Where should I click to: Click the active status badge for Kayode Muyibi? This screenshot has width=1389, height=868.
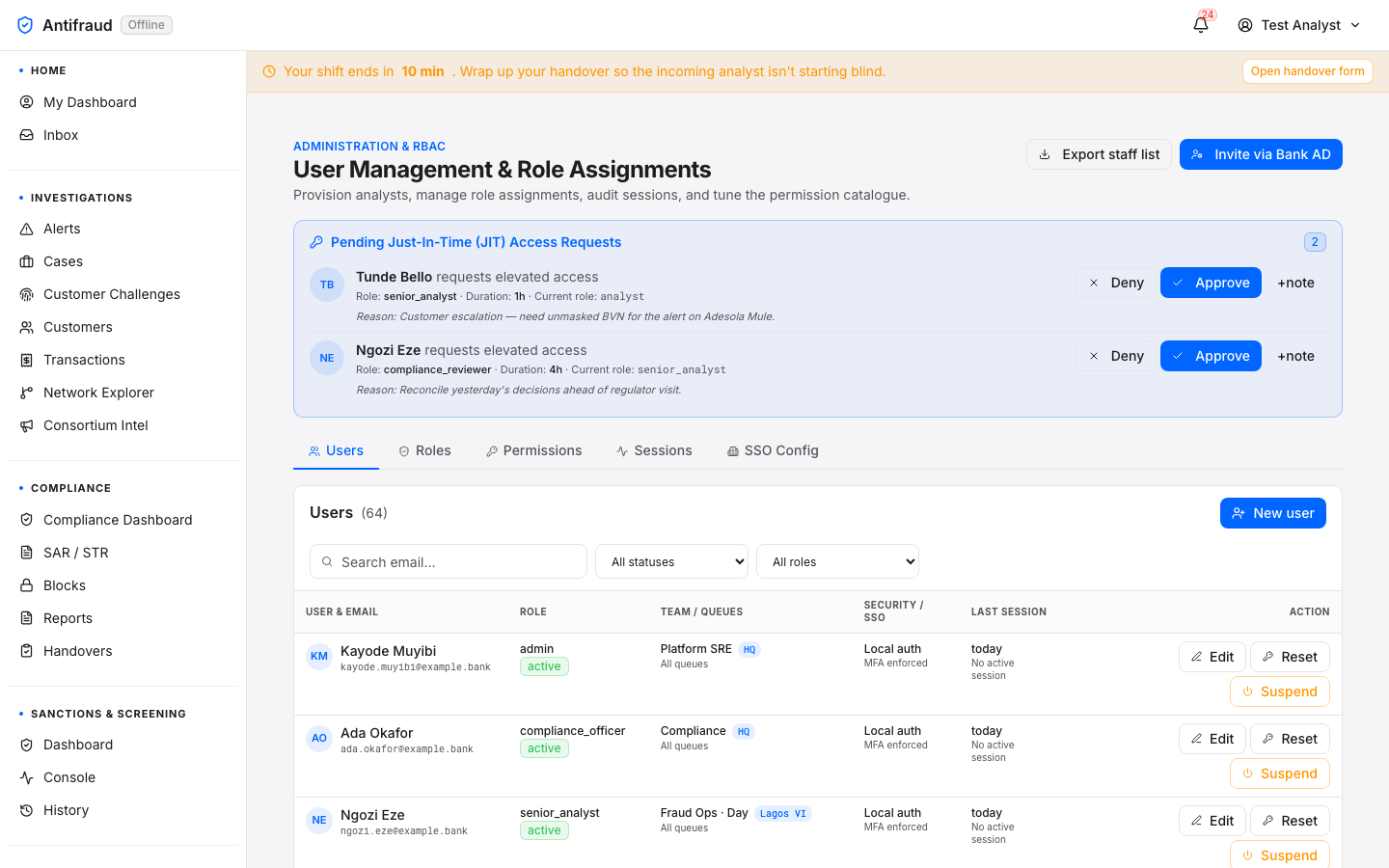(x=544, y=666)
